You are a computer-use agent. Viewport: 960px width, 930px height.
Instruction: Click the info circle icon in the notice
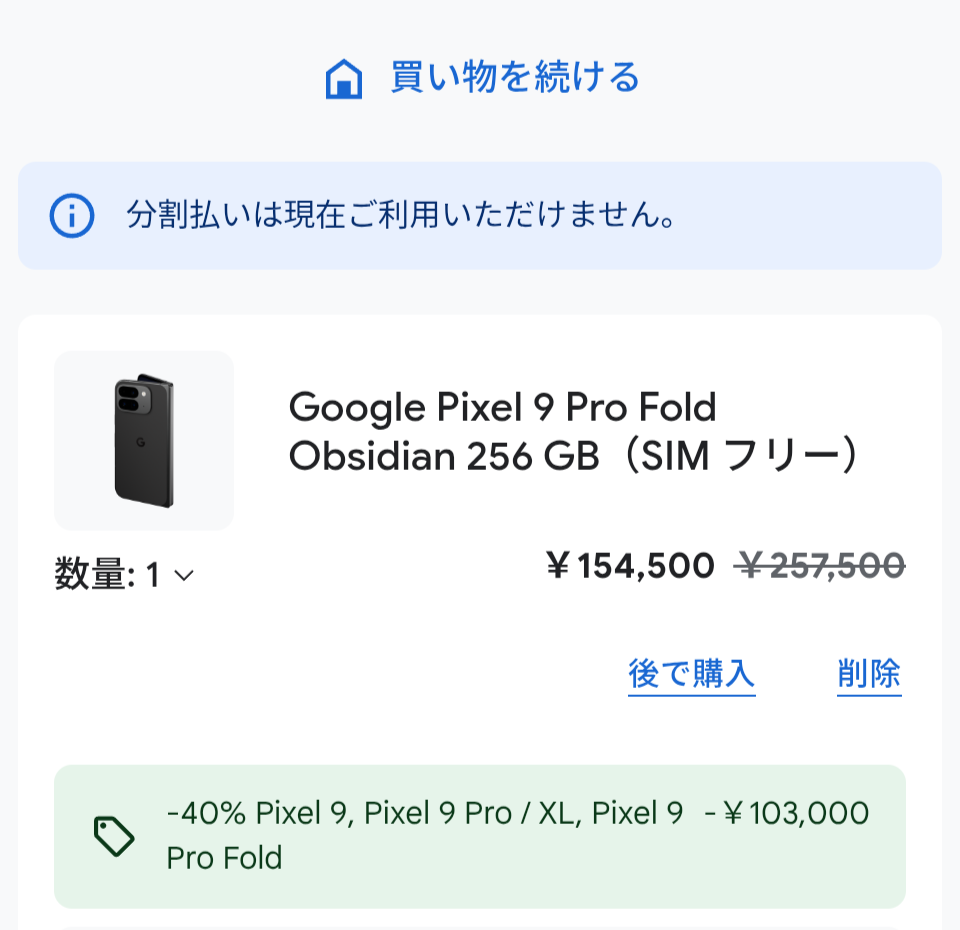(x=72, y=216)
